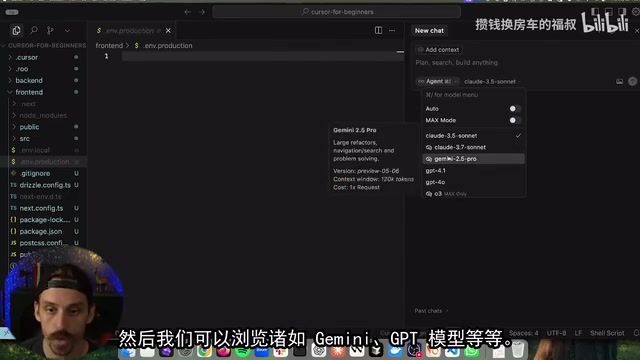
Task: Open the Past chats link
Action: pyautogui.click(x=431, y=311)
